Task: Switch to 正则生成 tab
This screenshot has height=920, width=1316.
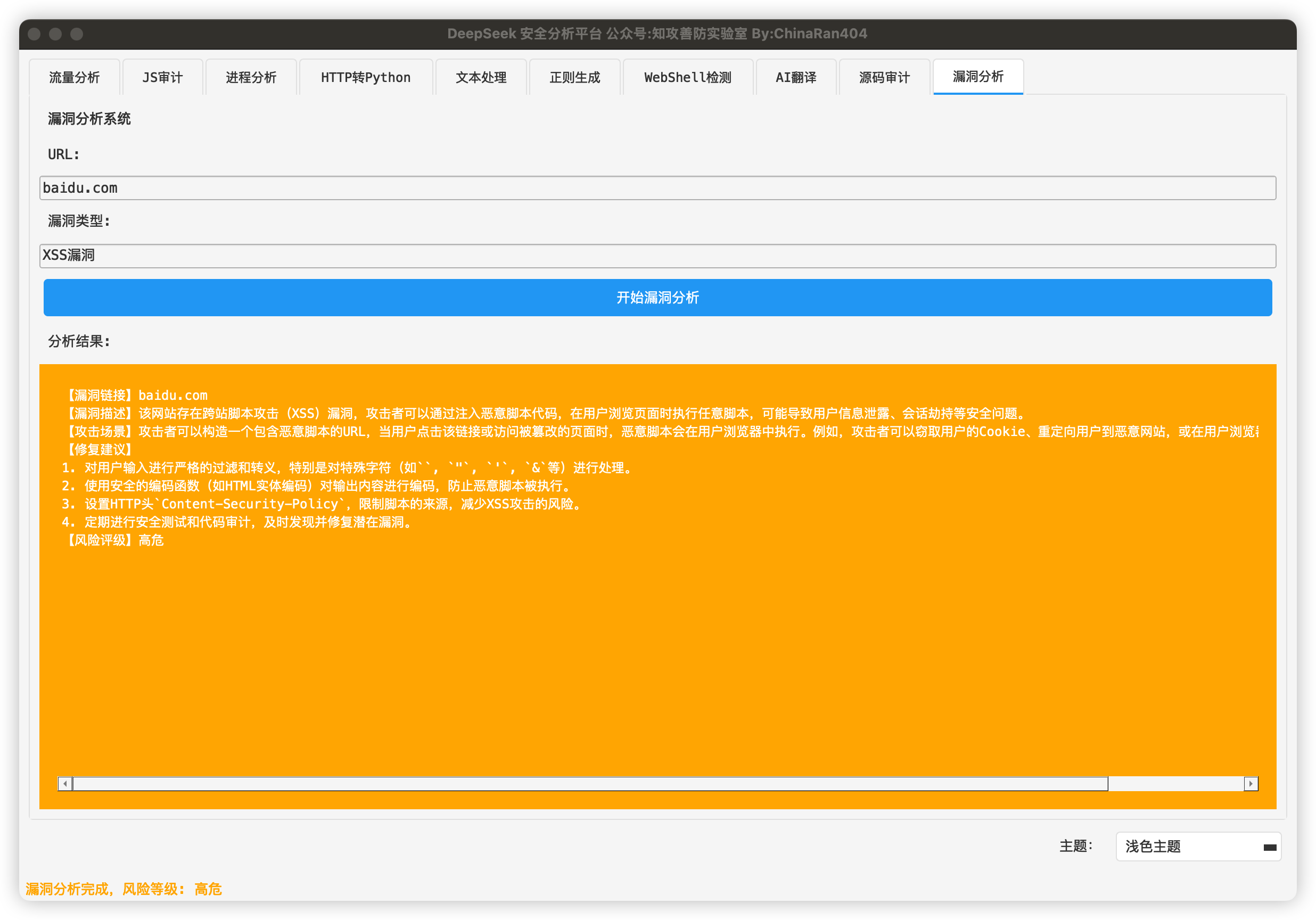Action: click(x=574, y=77)
